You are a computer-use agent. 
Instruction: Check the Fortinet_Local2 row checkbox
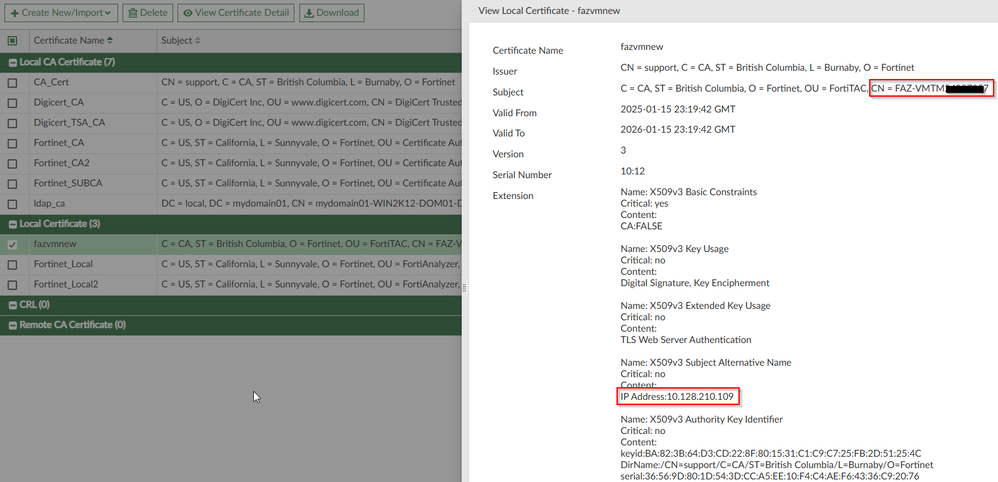point(12,285)
